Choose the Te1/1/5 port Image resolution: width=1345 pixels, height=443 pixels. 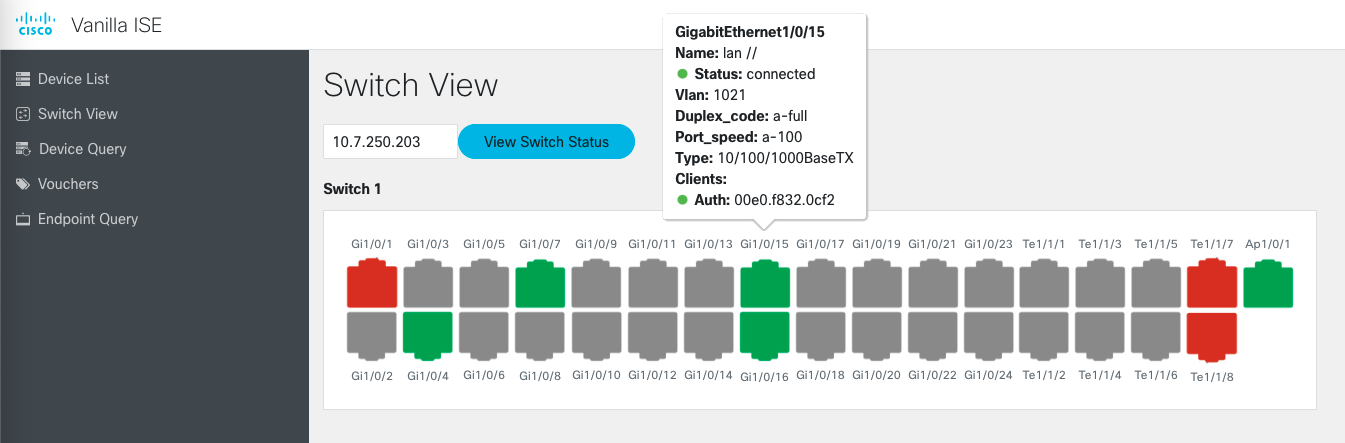click(1156, 283)
